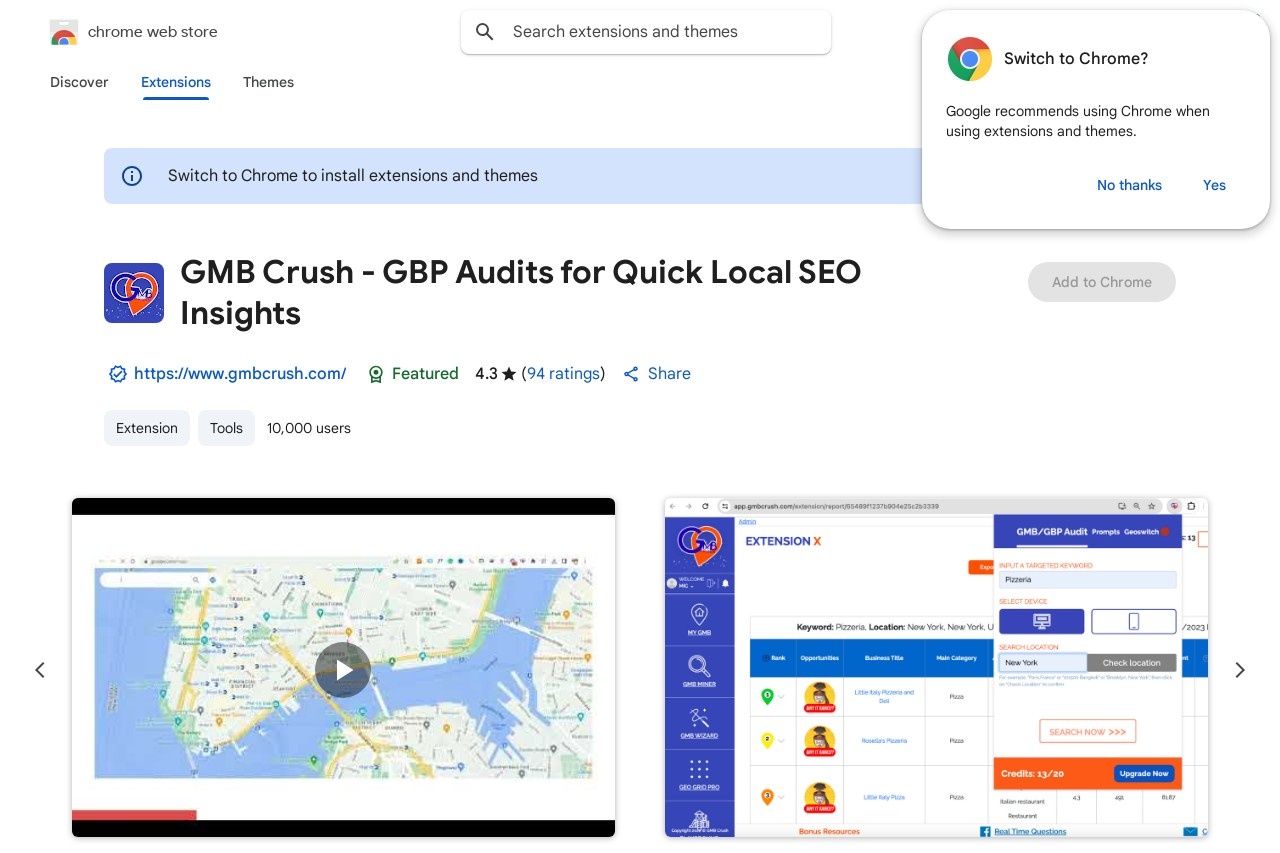Open the gmbcrush.com website link
Image resolution: width=1280 pixels, height=853 pixels.
pos(240,374)
